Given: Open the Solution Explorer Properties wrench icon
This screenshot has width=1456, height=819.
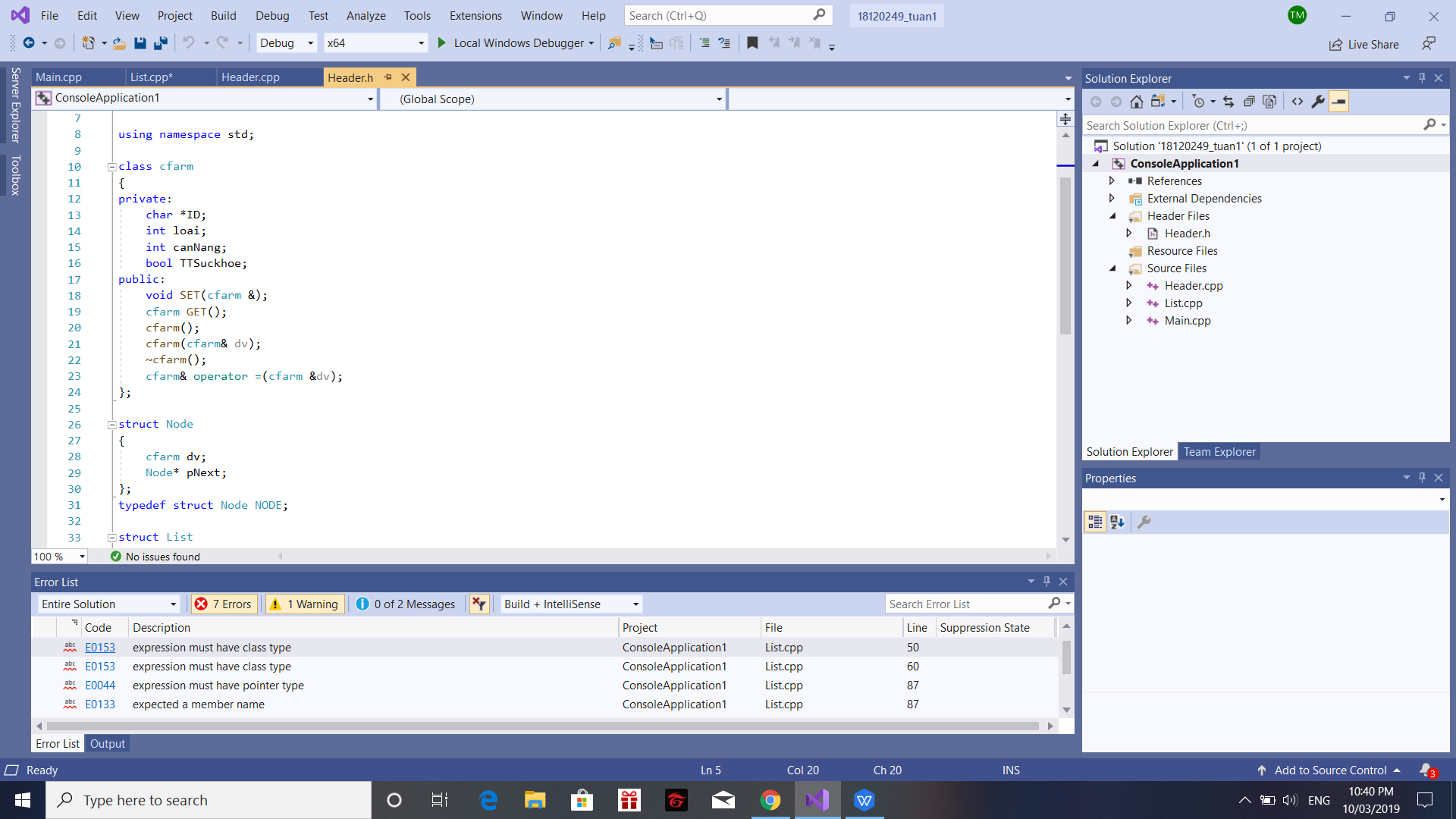Looking at the screenshot, I should (x=1318, y=102).
